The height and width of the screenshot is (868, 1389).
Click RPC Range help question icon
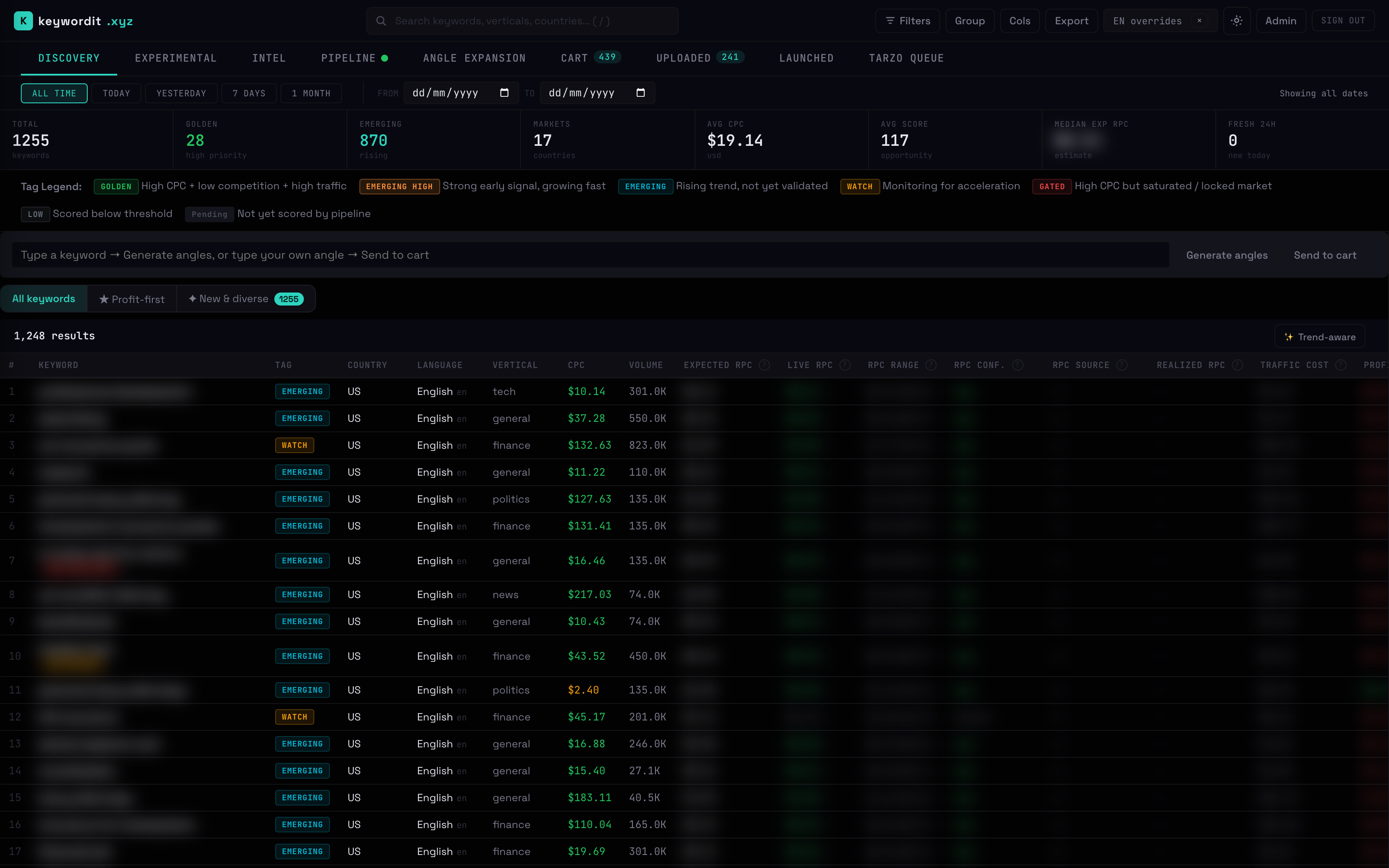click(x=931, y=365)
